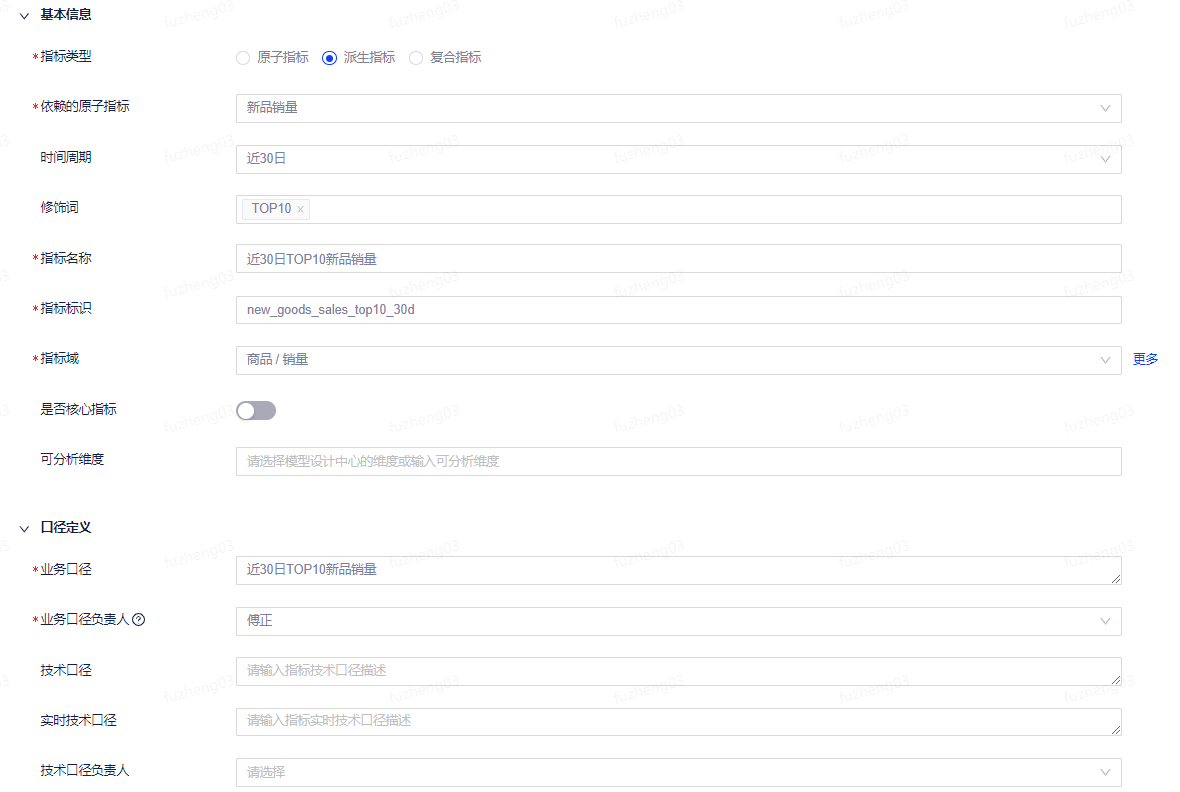Select the 派生指标 radio button
Viewport: 1180px width, 792px height.
[329, 58]
